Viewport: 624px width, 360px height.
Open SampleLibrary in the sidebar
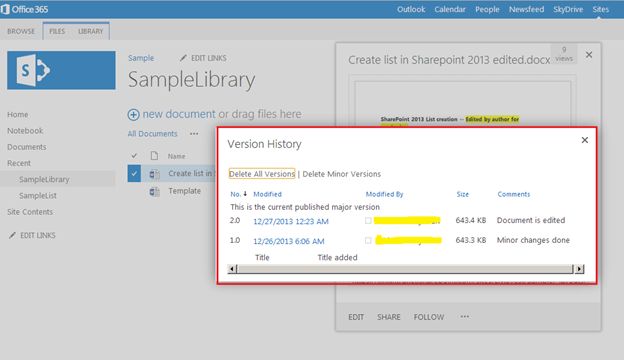[x=44, y=179]
